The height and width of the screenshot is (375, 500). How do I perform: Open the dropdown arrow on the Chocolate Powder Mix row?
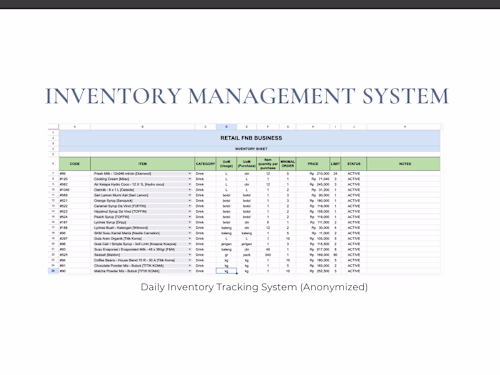(x=190, y=266)
